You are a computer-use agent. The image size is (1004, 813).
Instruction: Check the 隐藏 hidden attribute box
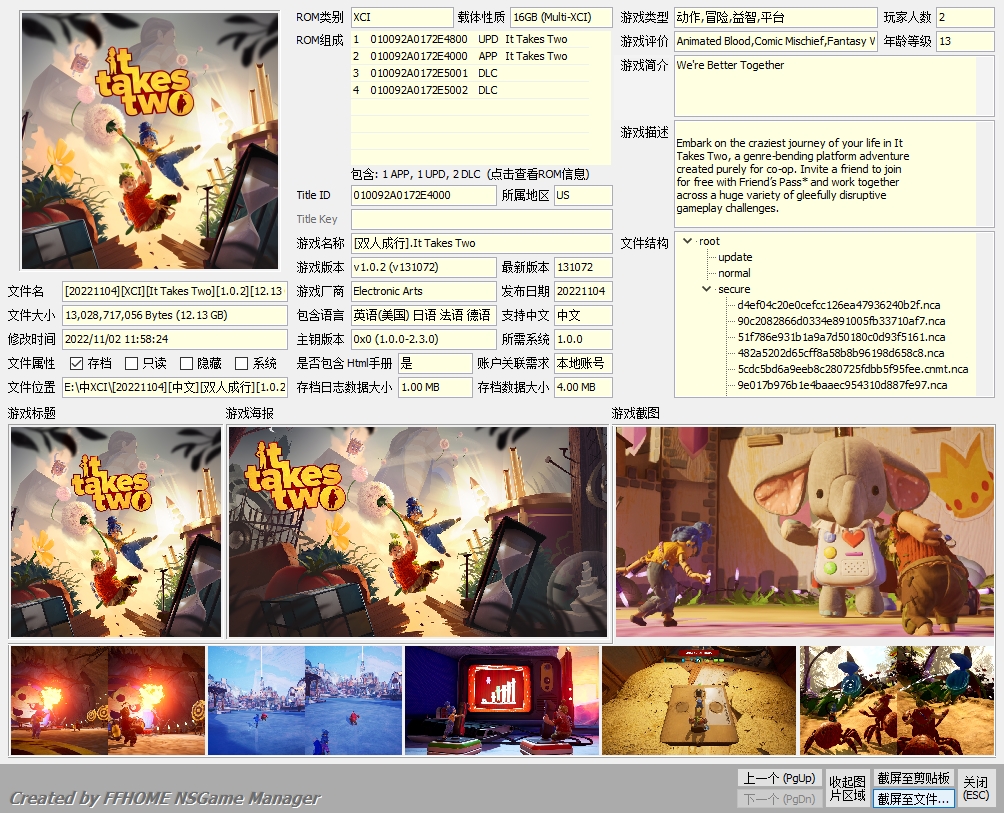[x=186, y=364]
